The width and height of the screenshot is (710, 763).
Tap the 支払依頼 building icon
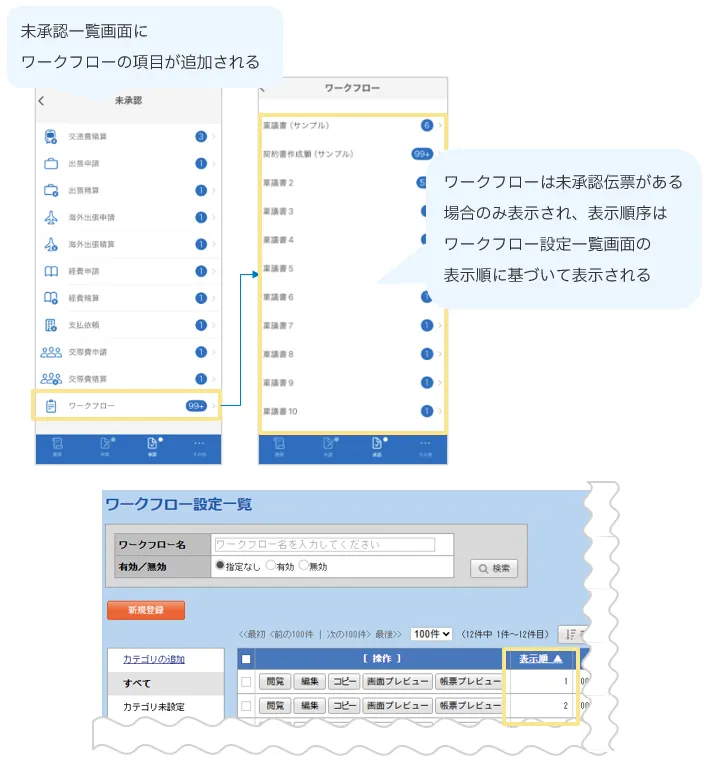[x=51, y=325]
